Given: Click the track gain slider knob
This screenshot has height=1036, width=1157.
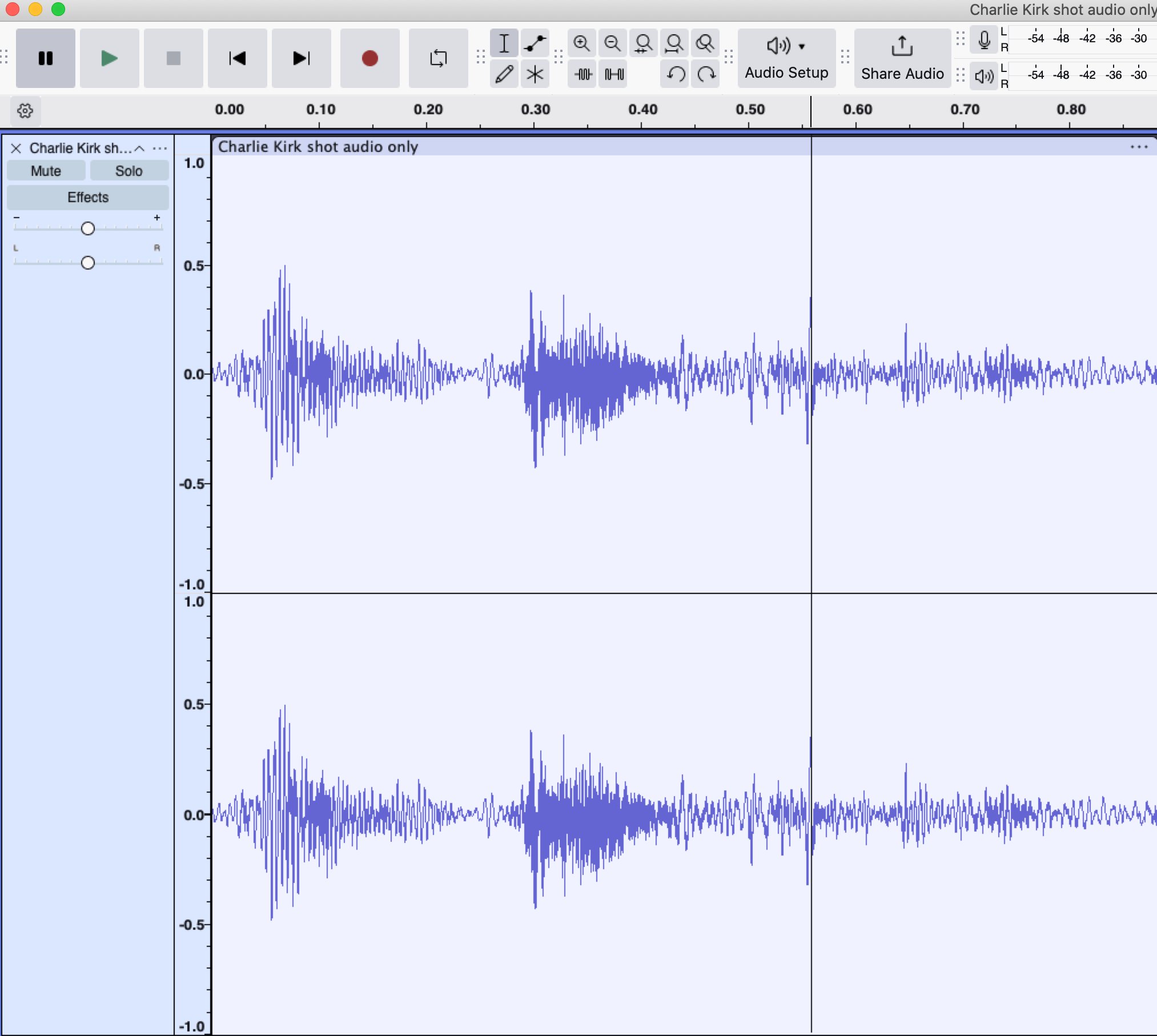Looking at the screenshot, I should [87, 228].
